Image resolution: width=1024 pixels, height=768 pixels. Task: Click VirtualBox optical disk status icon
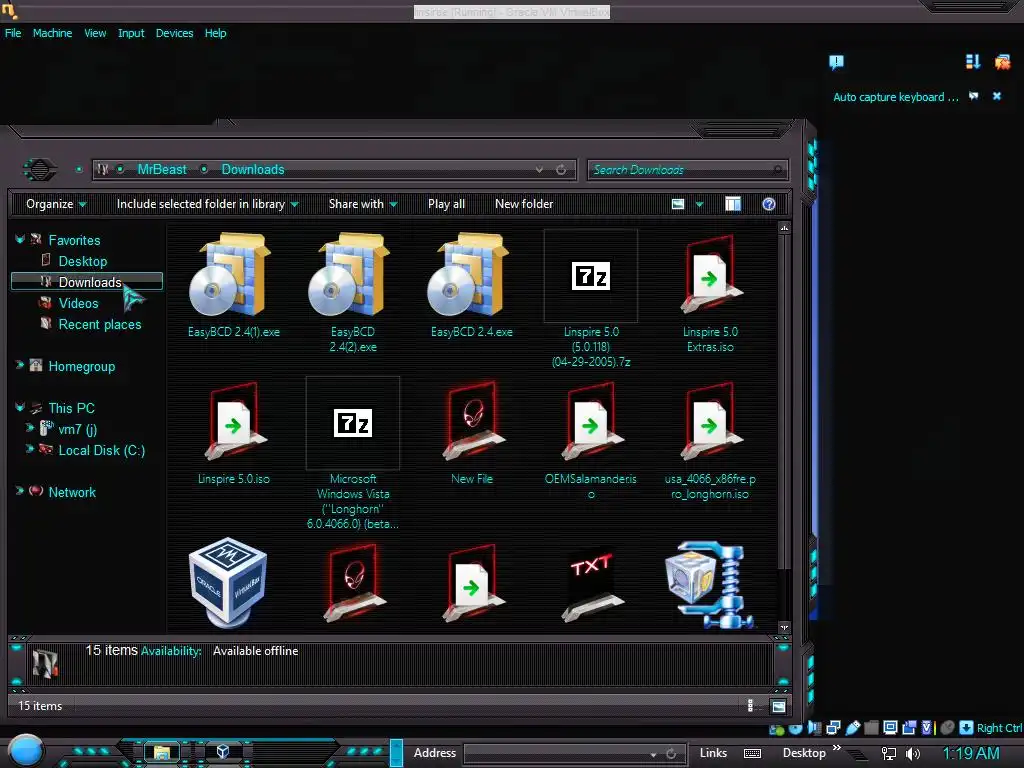click(x=795, y=728)
